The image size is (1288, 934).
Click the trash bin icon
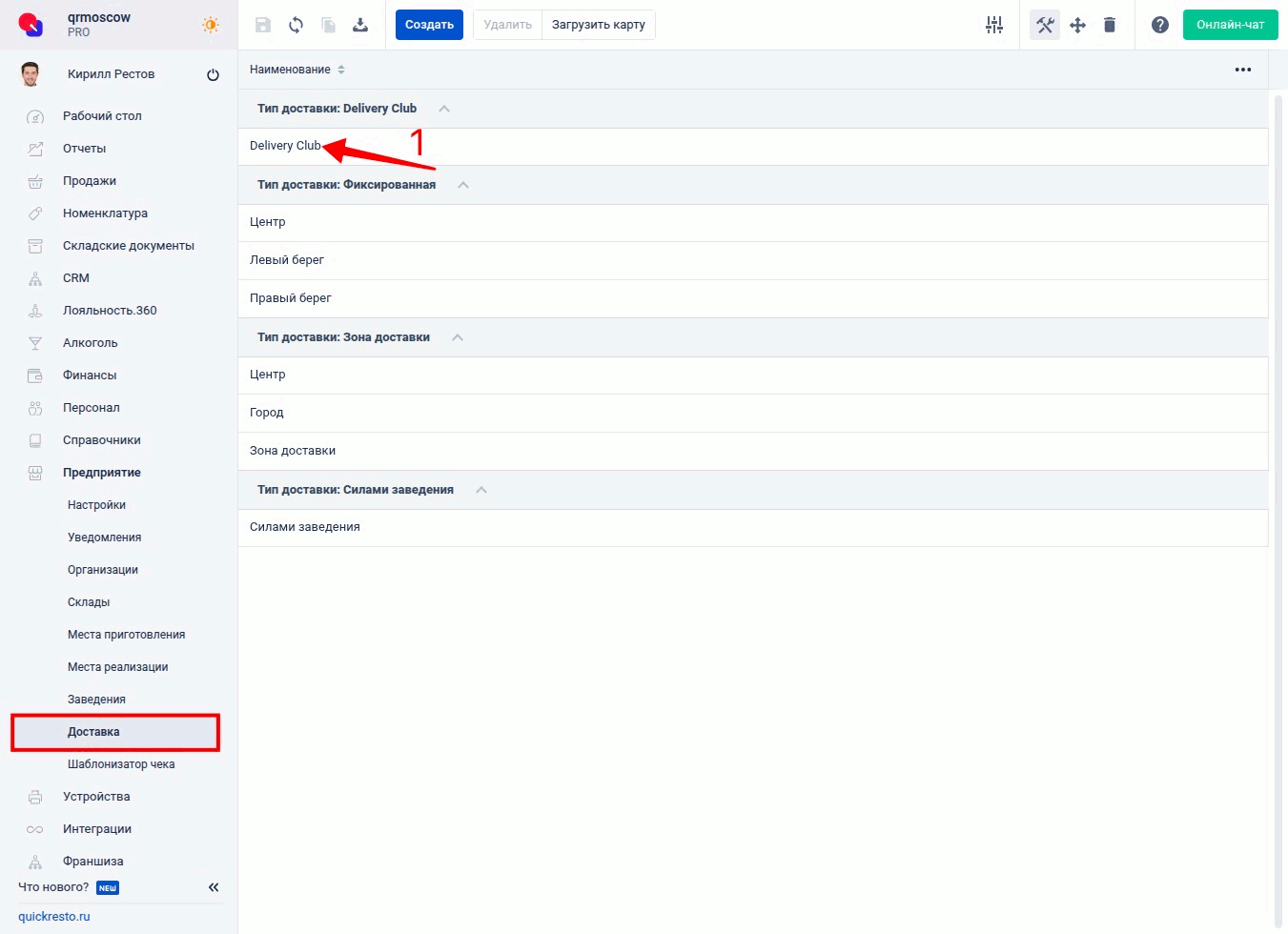(1110, 25)
